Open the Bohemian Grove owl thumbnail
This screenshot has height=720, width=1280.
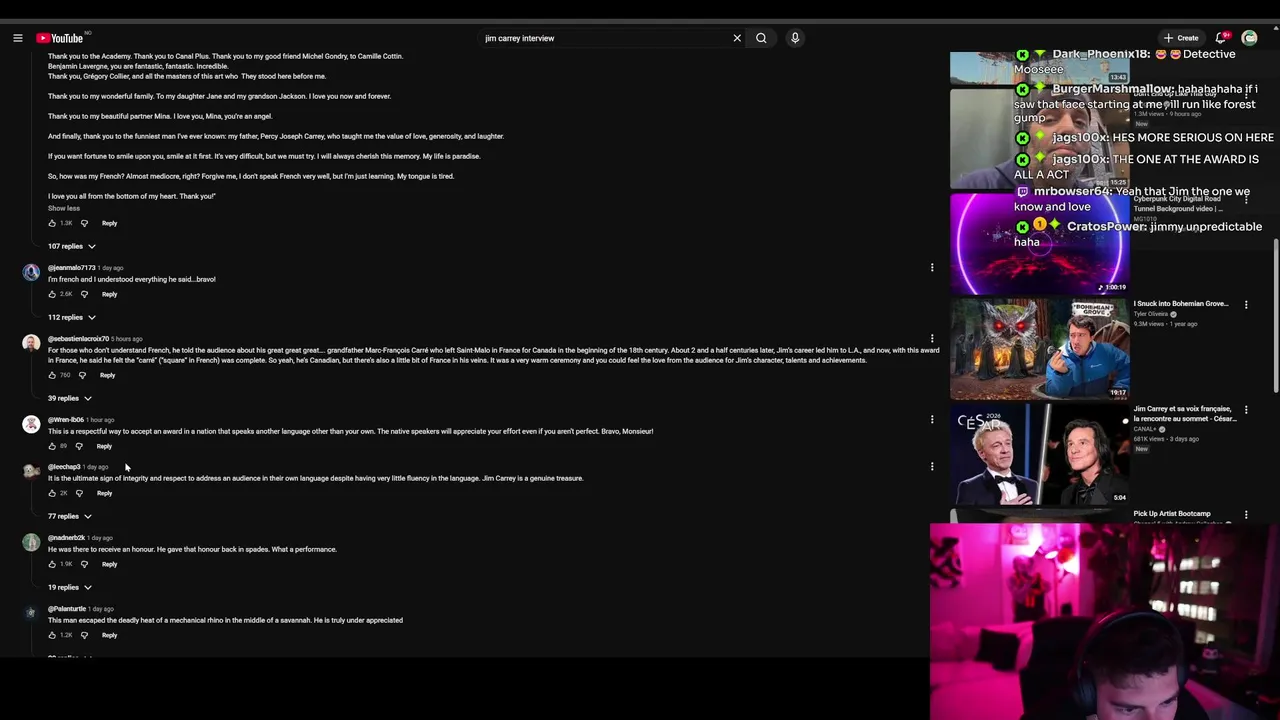coord(1040,348)
